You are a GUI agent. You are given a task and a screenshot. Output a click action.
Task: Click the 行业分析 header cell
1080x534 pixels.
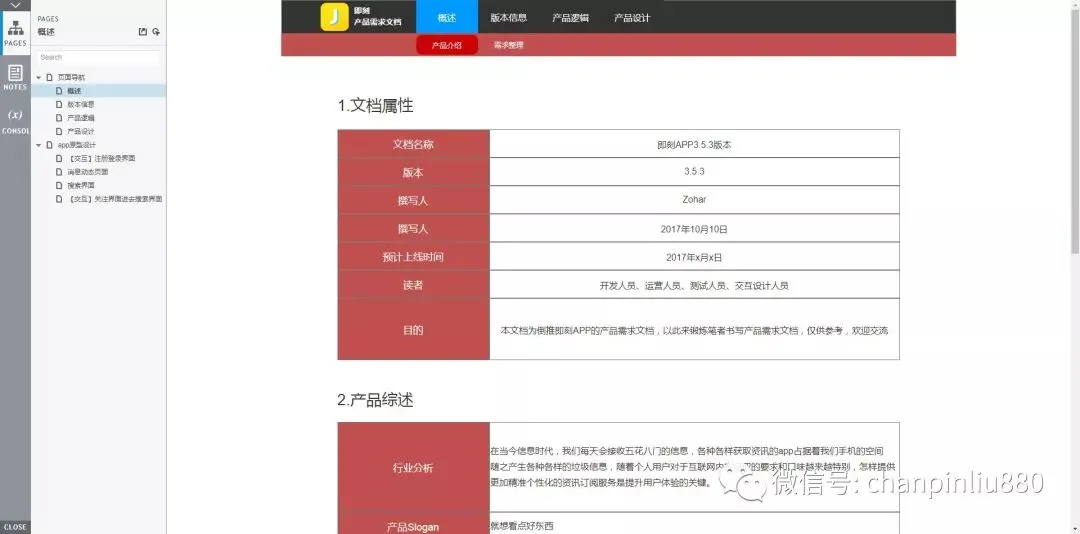(x=413, y=468)
